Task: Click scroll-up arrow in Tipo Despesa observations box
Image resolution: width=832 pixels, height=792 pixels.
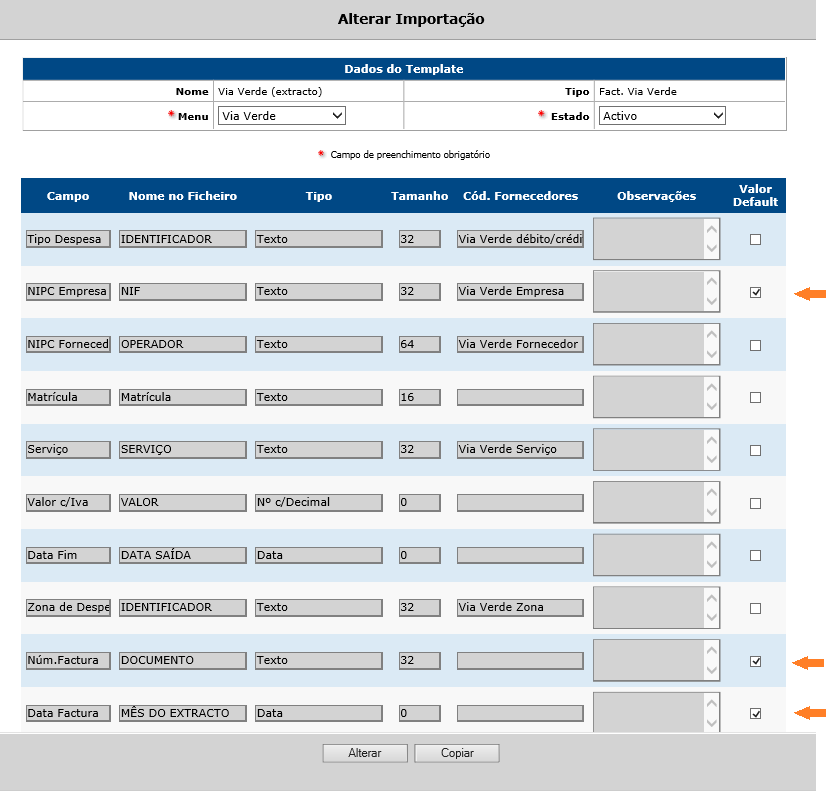Action: pyautogui.click(x=712, y=229)
